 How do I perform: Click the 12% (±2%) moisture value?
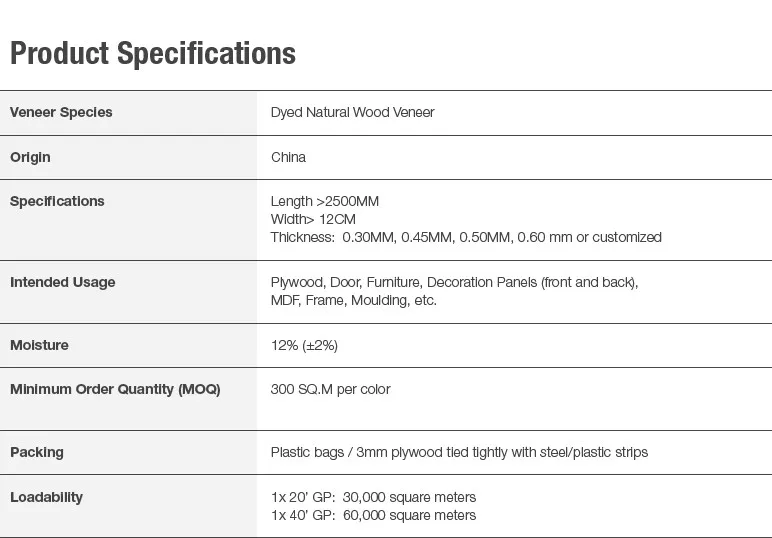pos(304,345)
